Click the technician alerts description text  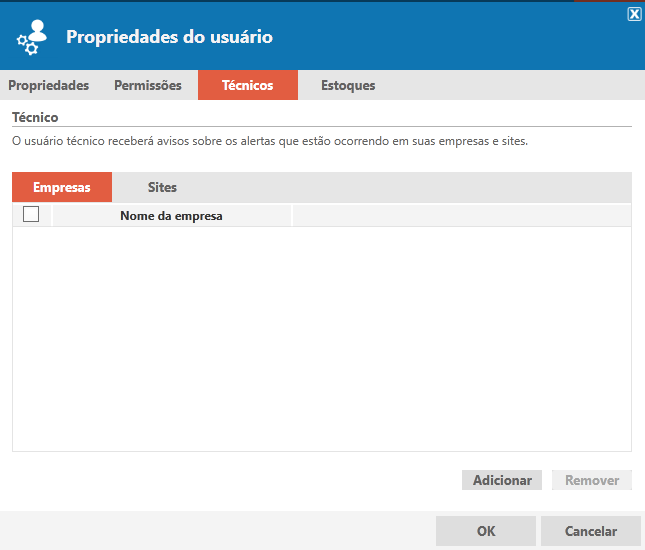269,141
